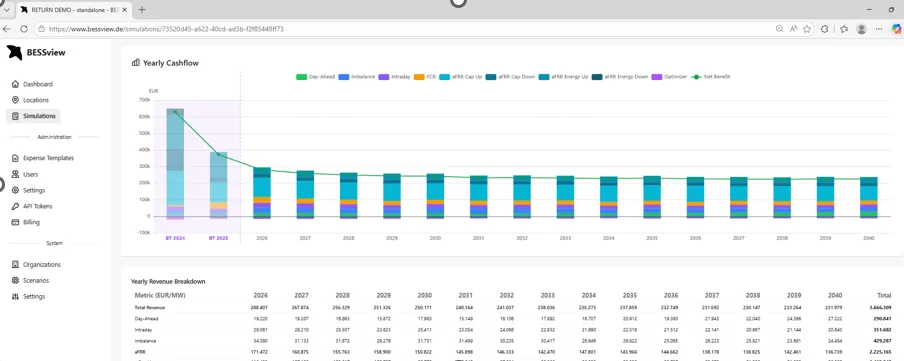The width and height of the screenshot is (904, 361).
Task: Click the Yearly Revenue Breakdown heading
Action: pyautogui.click(x=168, y=281)
